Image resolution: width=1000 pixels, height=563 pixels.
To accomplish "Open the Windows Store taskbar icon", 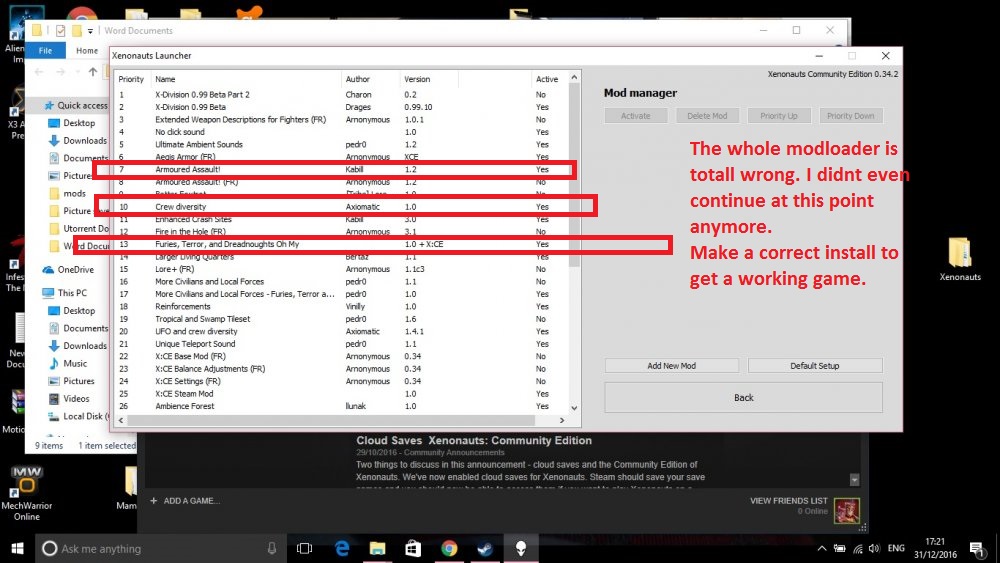I will 413,548.
